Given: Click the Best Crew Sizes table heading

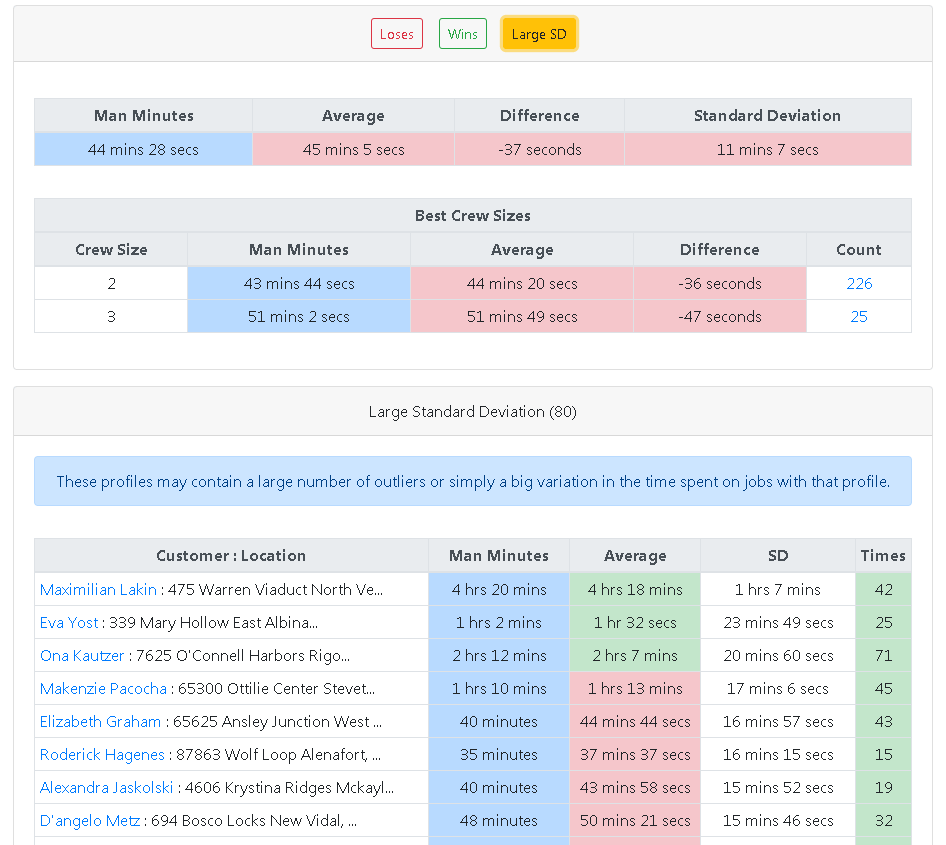Looking at the screenshot, I should click(x=472, y=215).
